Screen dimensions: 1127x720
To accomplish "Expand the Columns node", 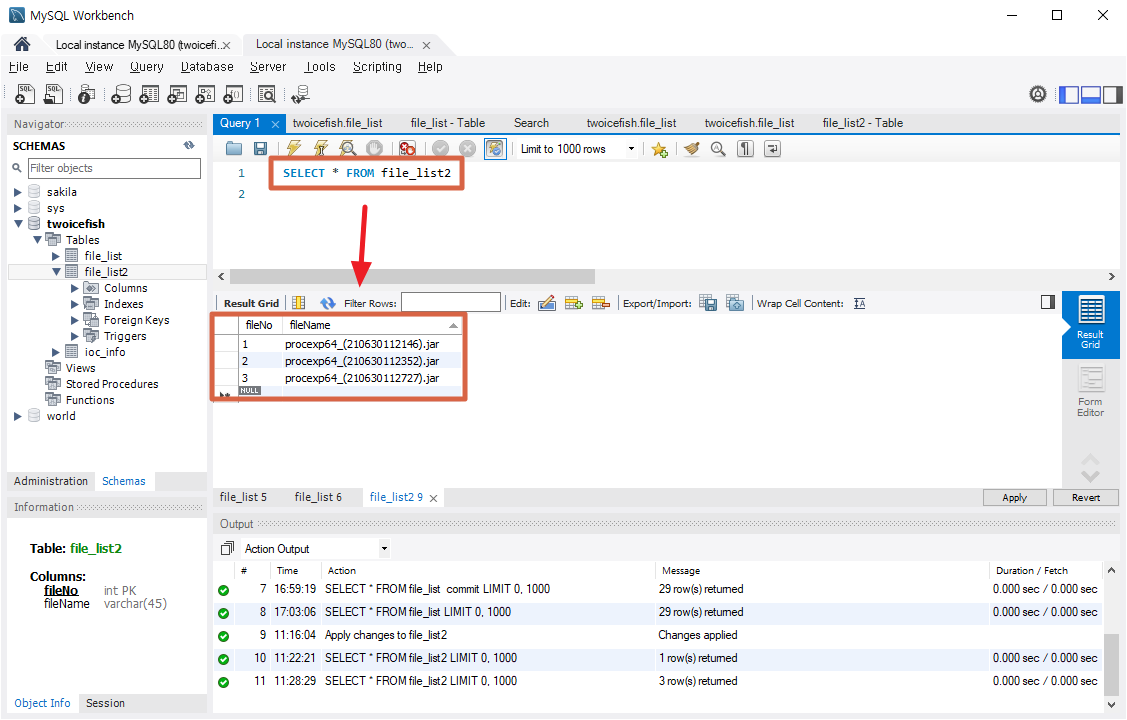I will click(x=75, y=288).
